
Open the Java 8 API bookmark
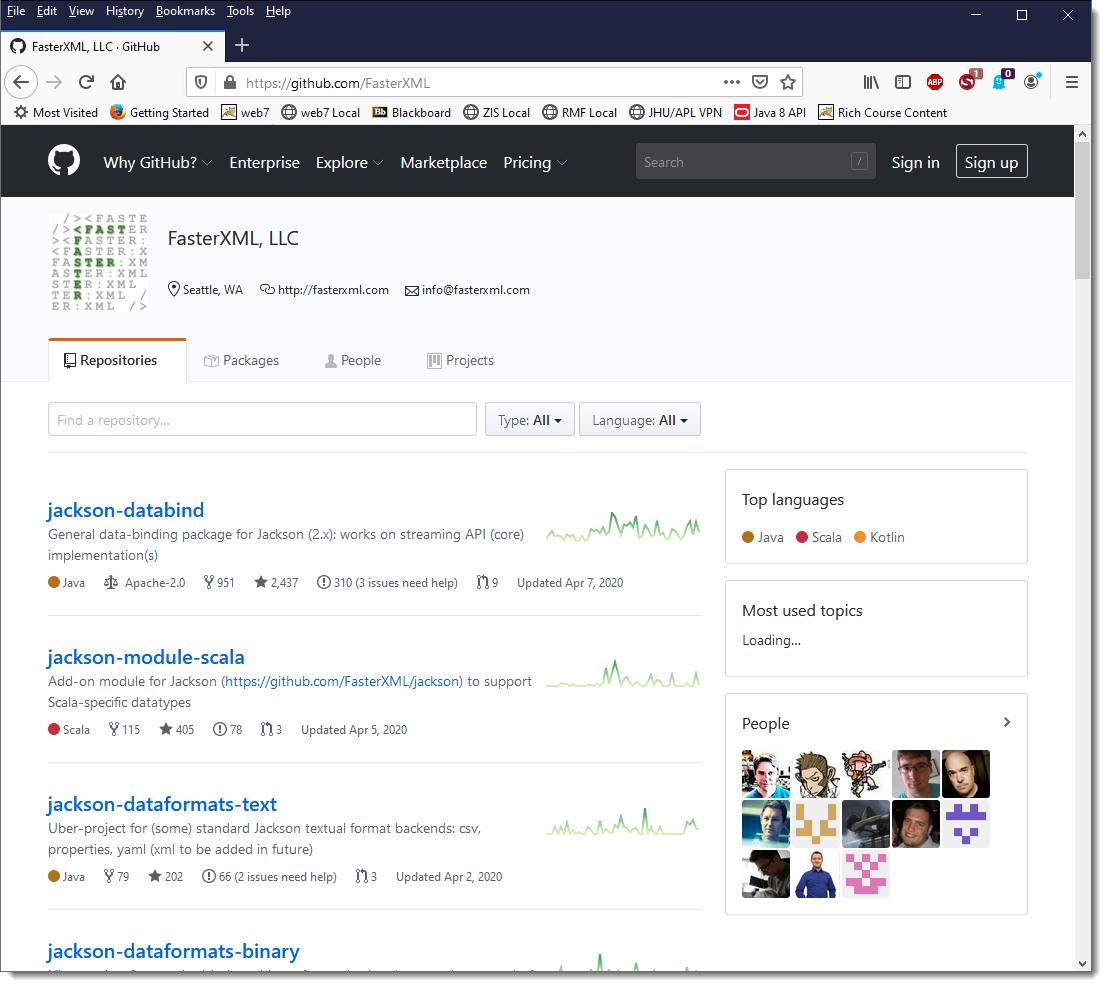coord(772,113)
